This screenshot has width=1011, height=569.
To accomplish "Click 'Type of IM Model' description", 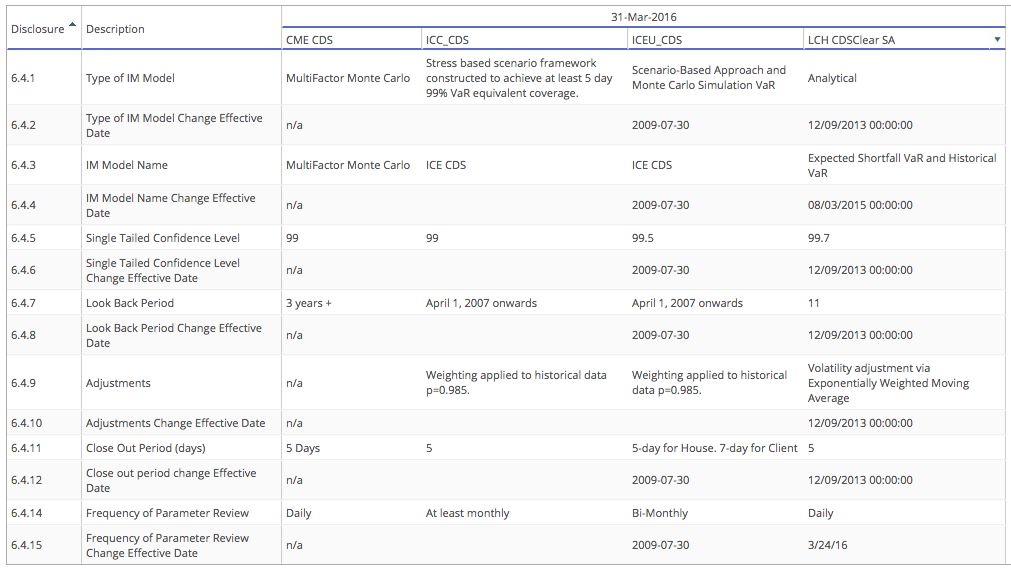I will pyautogui.click(x=130, y=78).
